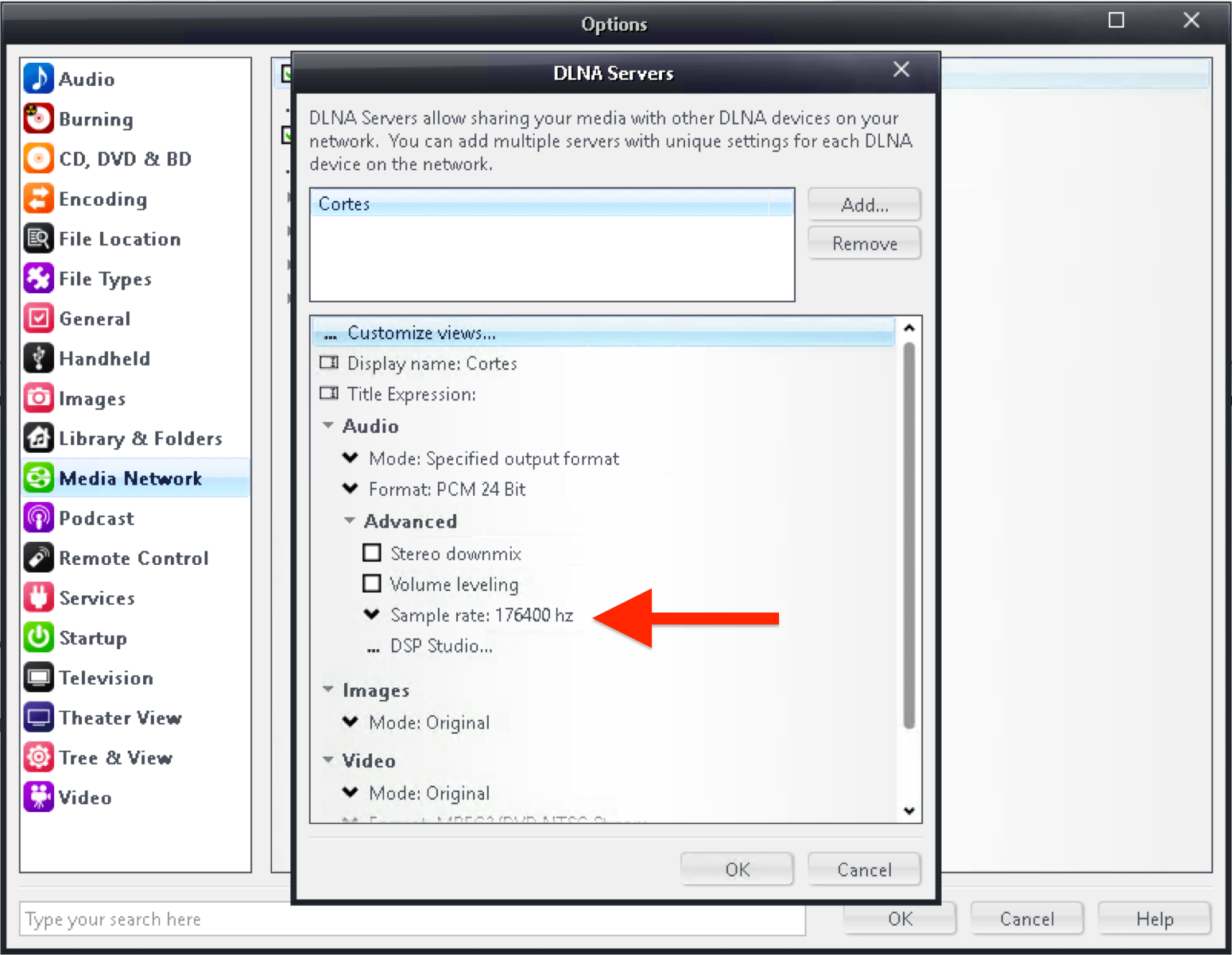This screenshot has width=1232, height=955.
Task: Open Theater View settings
Action: (x=38, y=717)
